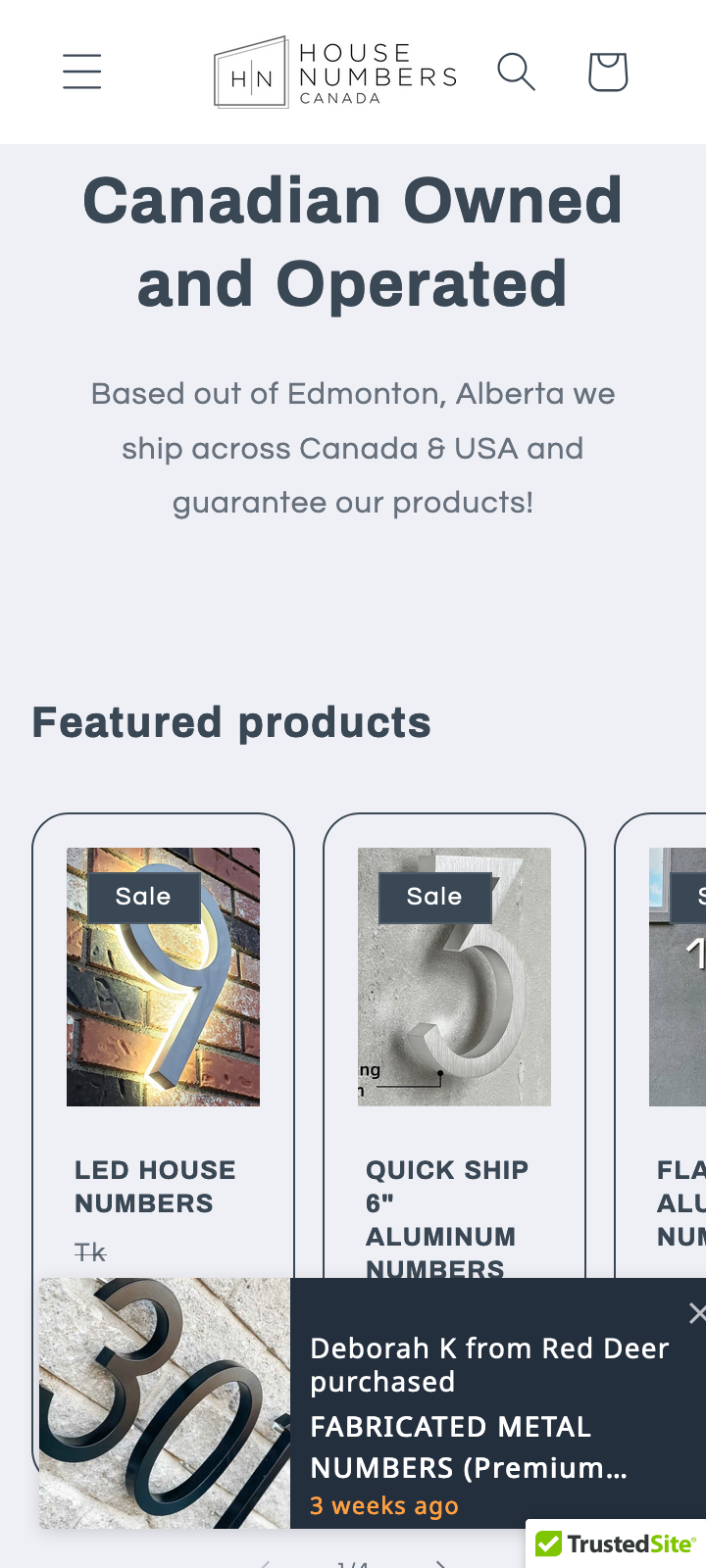The image size is (706, 1568).
Task: Open the shopping cart
Action: point(607,72)
